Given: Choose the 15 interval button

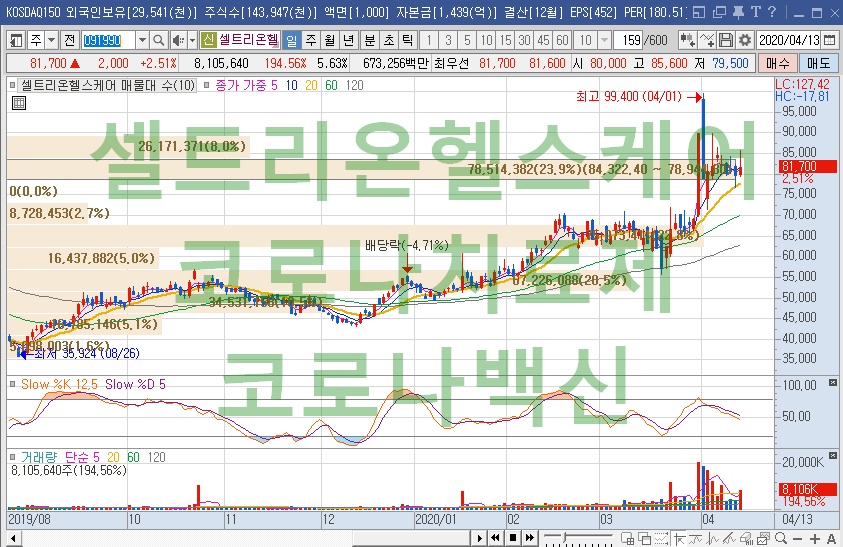Looking at the screenshot, I should 505,40.
